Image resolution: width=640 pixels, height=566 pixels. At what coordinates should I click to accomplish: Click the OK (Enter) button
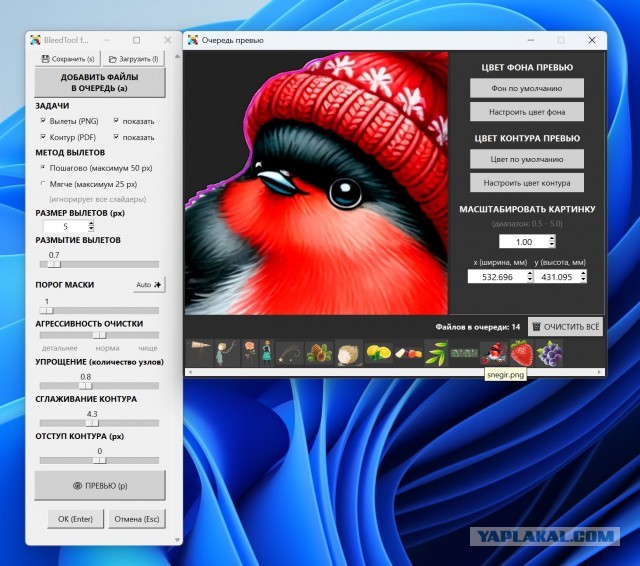(x=76, y=519)
